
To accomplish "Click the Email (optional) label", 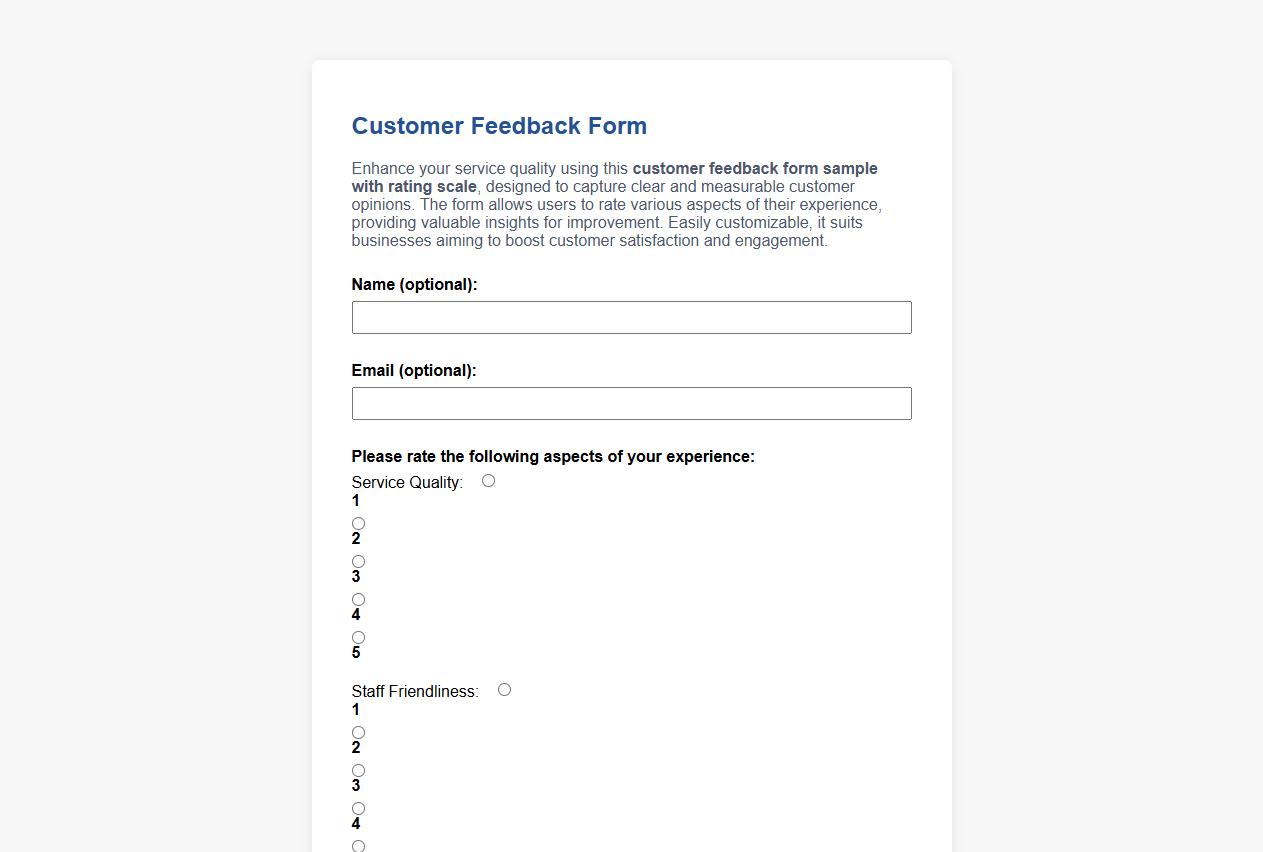I will coord(413,370).
